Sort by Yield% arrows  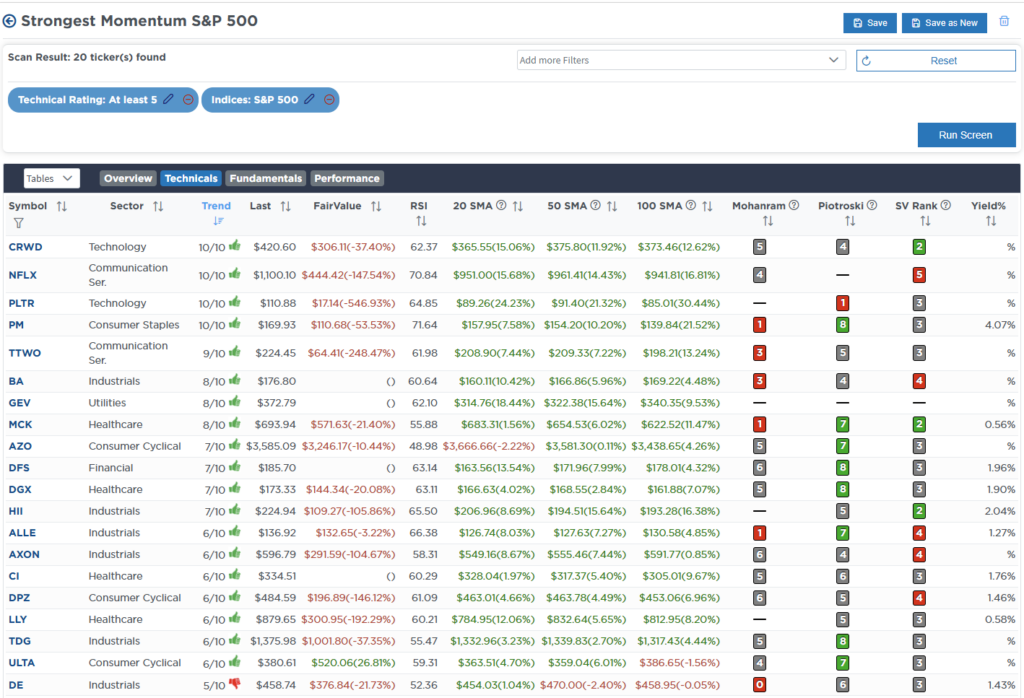click(991, 221)
